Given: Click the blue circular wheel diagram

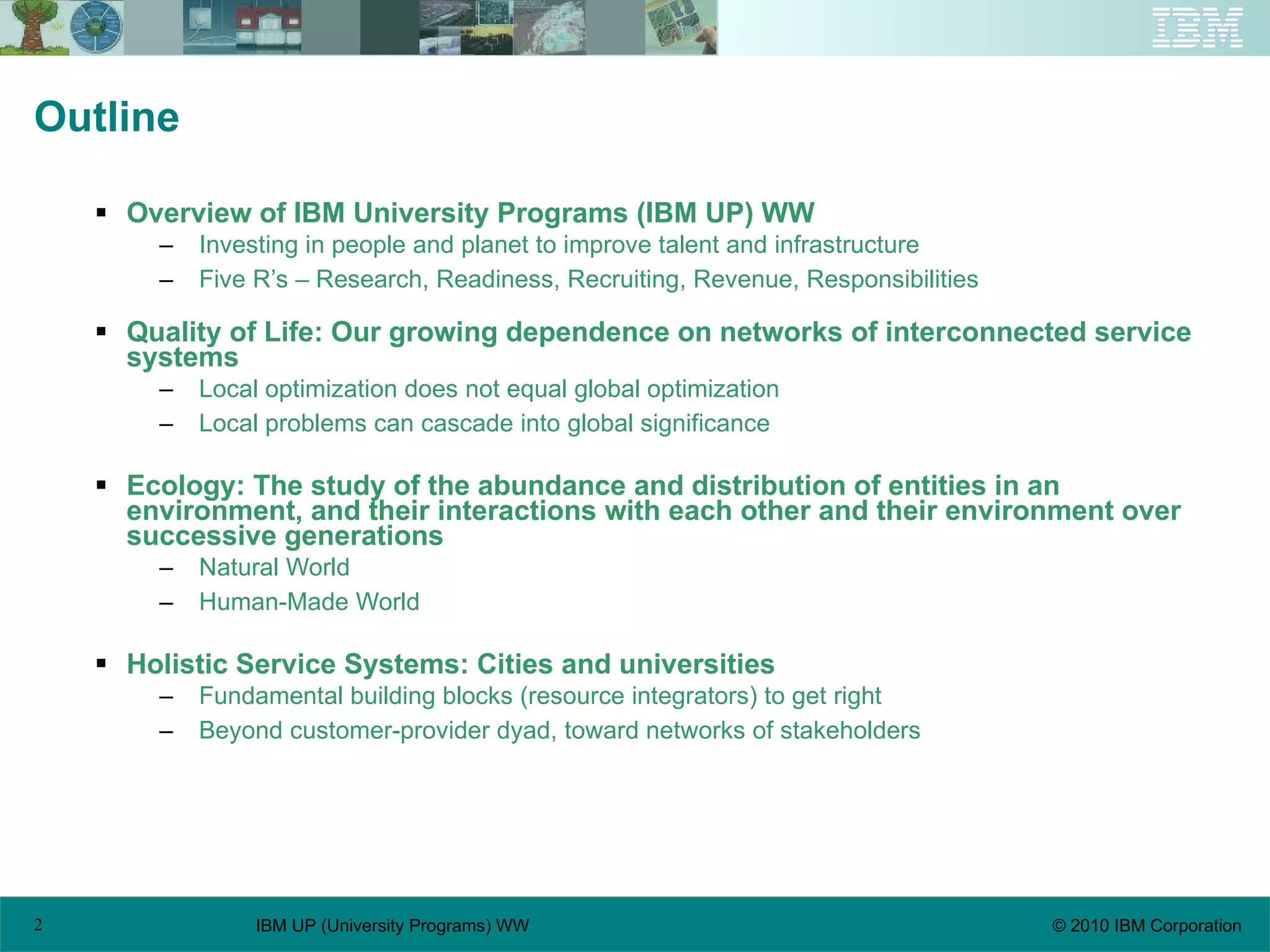Looking at the screenshot, I should click(96, 27).
